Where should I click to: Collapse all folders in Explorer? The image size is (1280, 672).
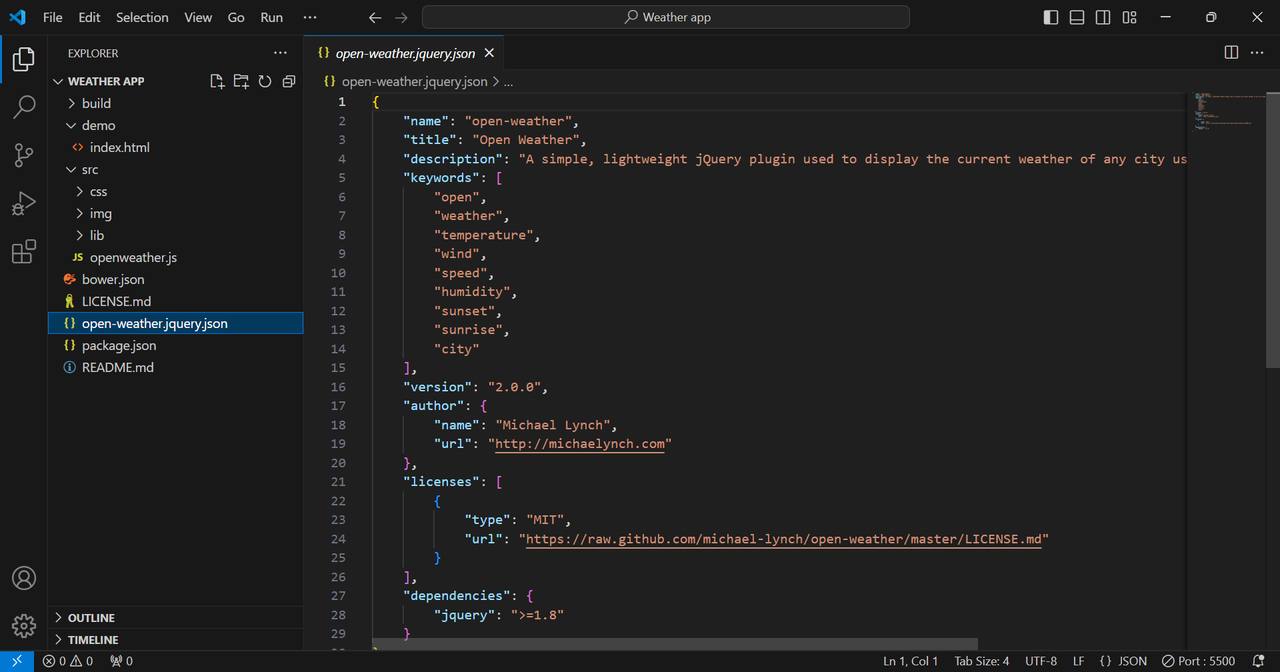(289, 81)
